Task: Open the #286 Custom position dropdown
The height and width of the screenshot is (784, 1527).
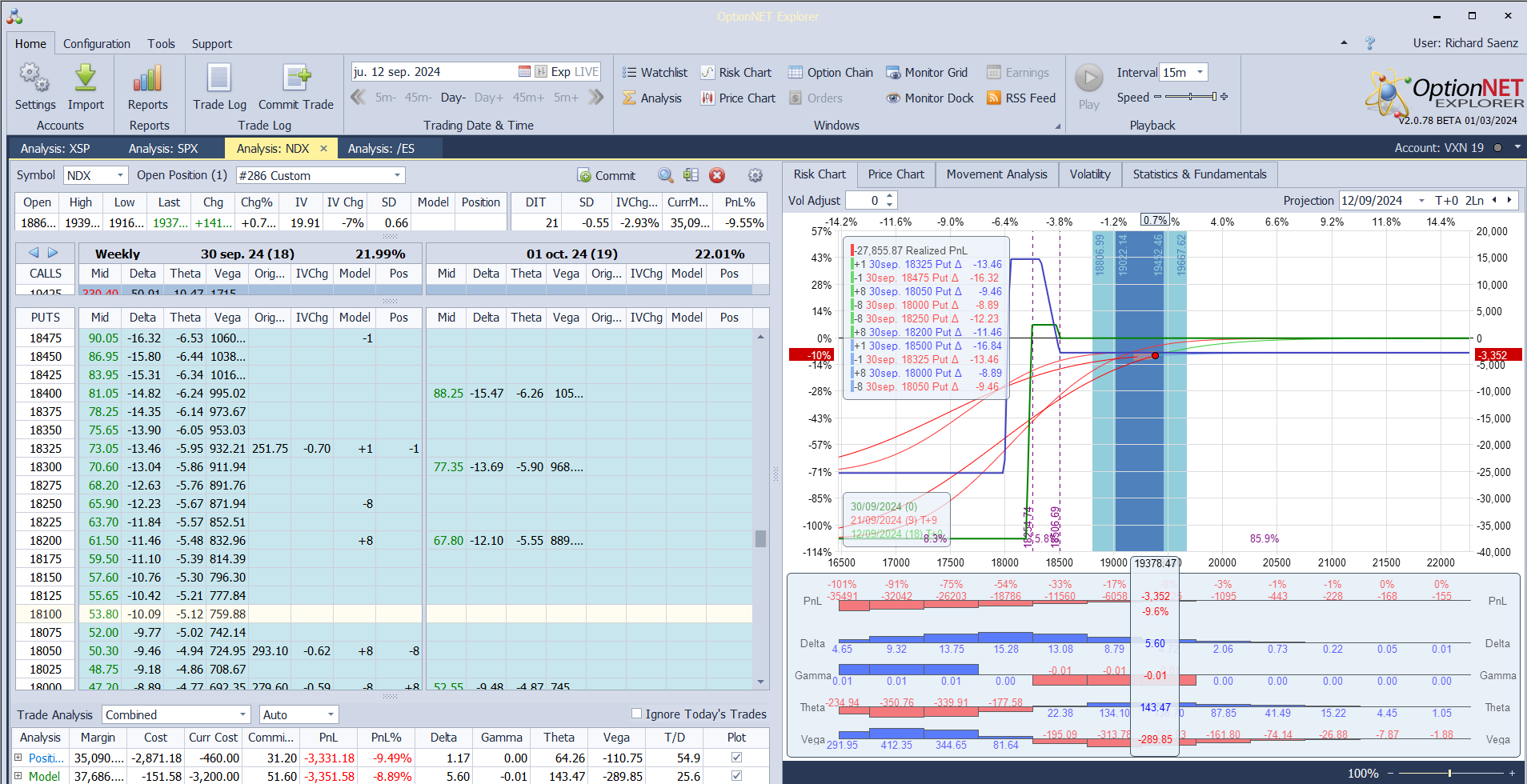Action: 397,175
